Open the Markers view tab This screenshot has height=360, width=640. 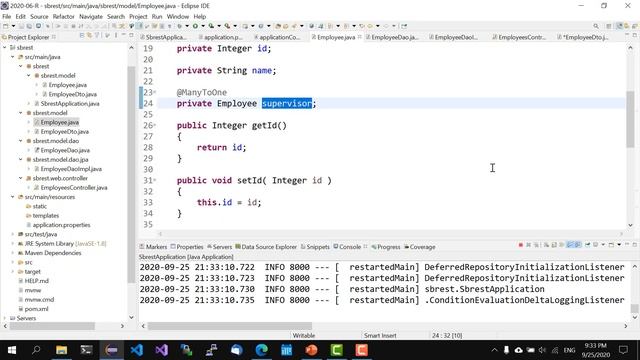tap(153, 247)
